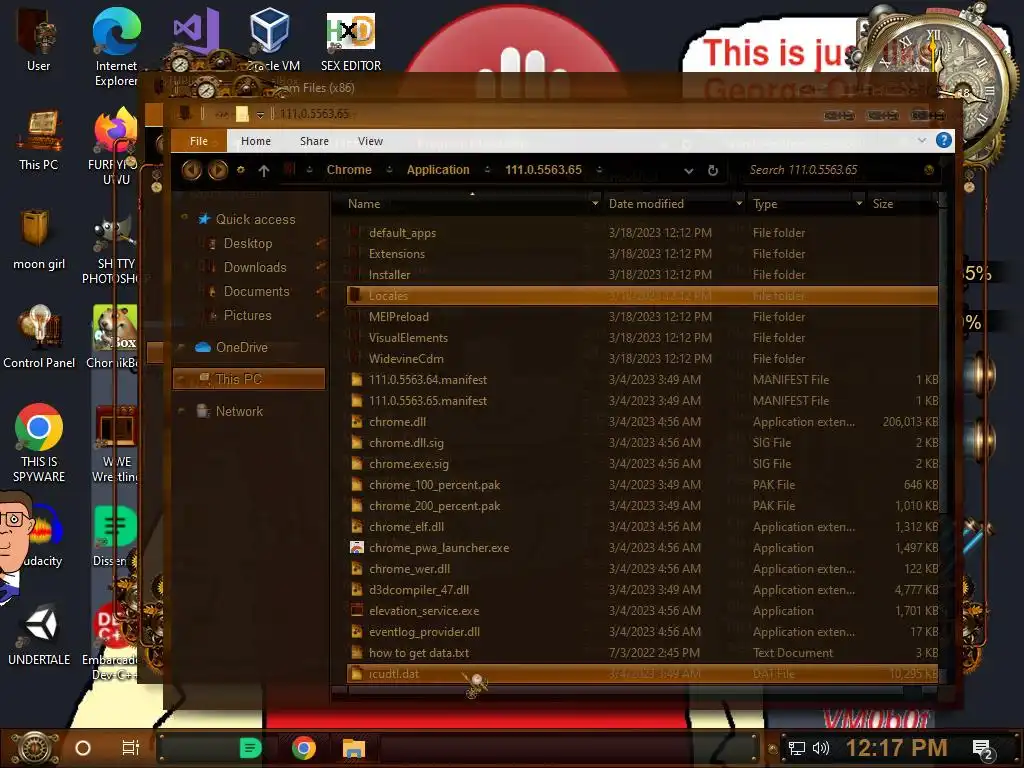Go up one folder level

[264, 170]
